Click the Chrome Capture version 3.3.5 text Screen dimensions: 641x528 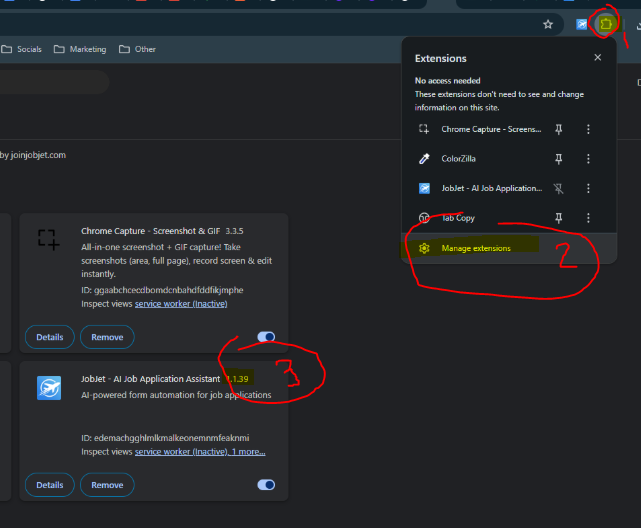pos(234,231)
